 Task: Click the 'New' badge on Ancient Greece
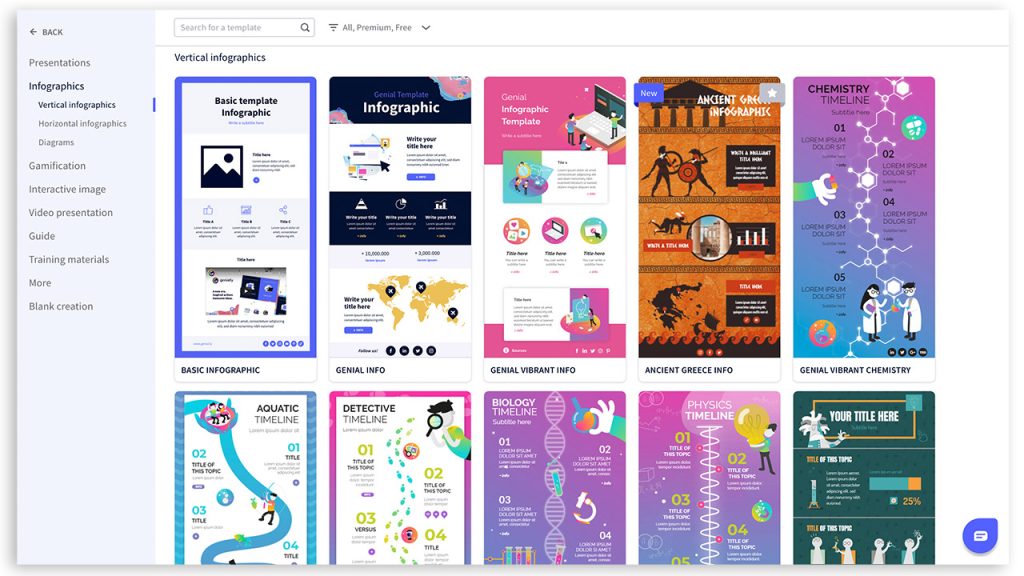coord(648,93)
